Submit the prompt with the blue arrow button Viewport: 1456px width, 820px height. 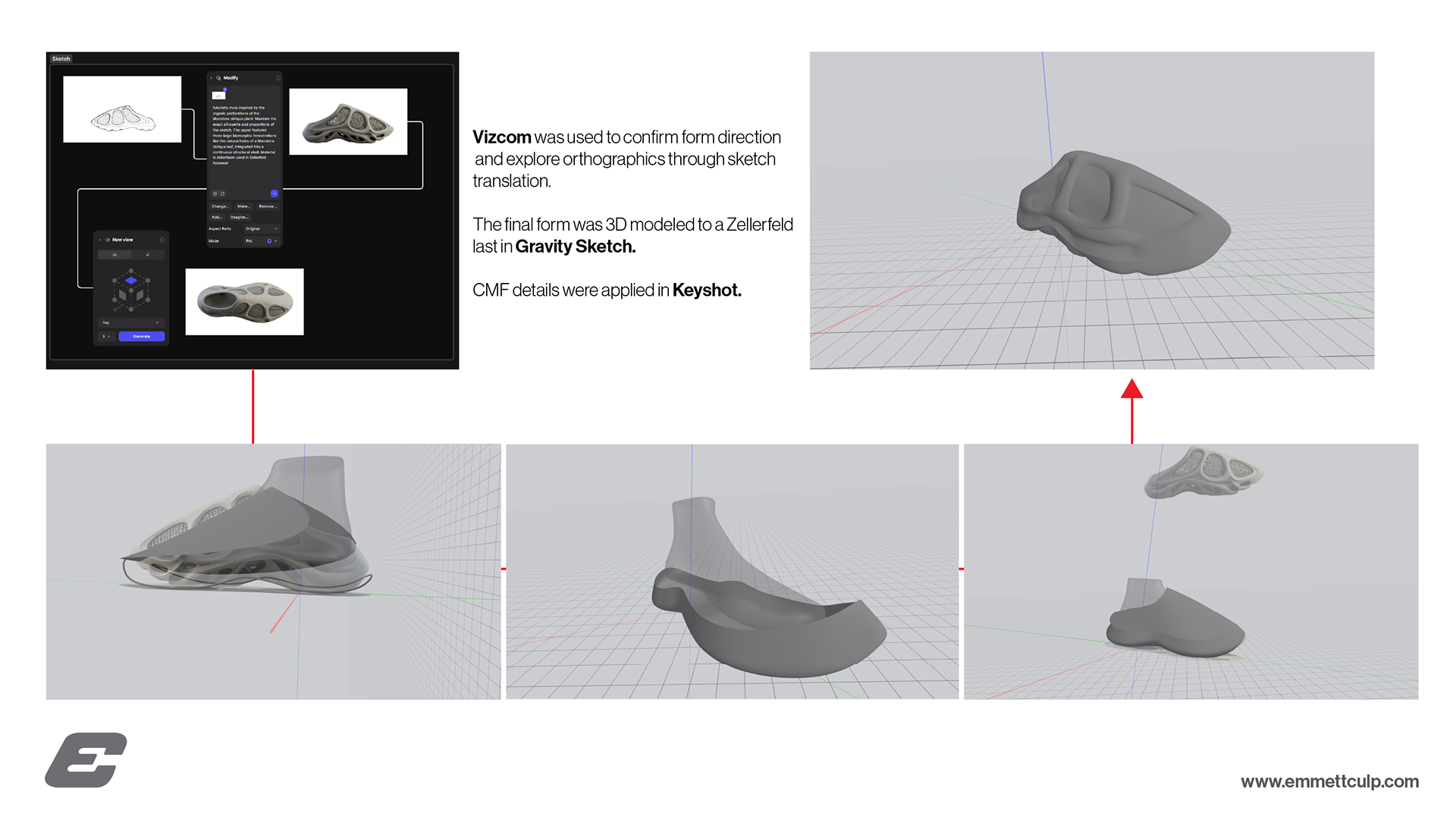[x=275, y=193]
